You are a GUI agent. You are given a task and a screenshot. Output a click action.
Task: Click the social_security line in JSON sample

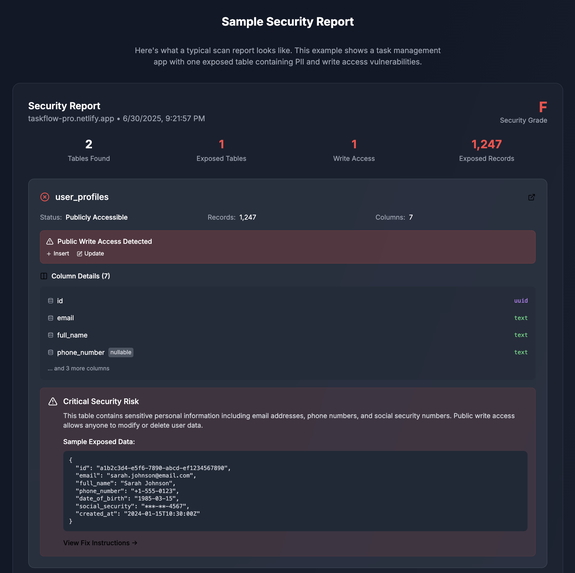click(132, 506)
